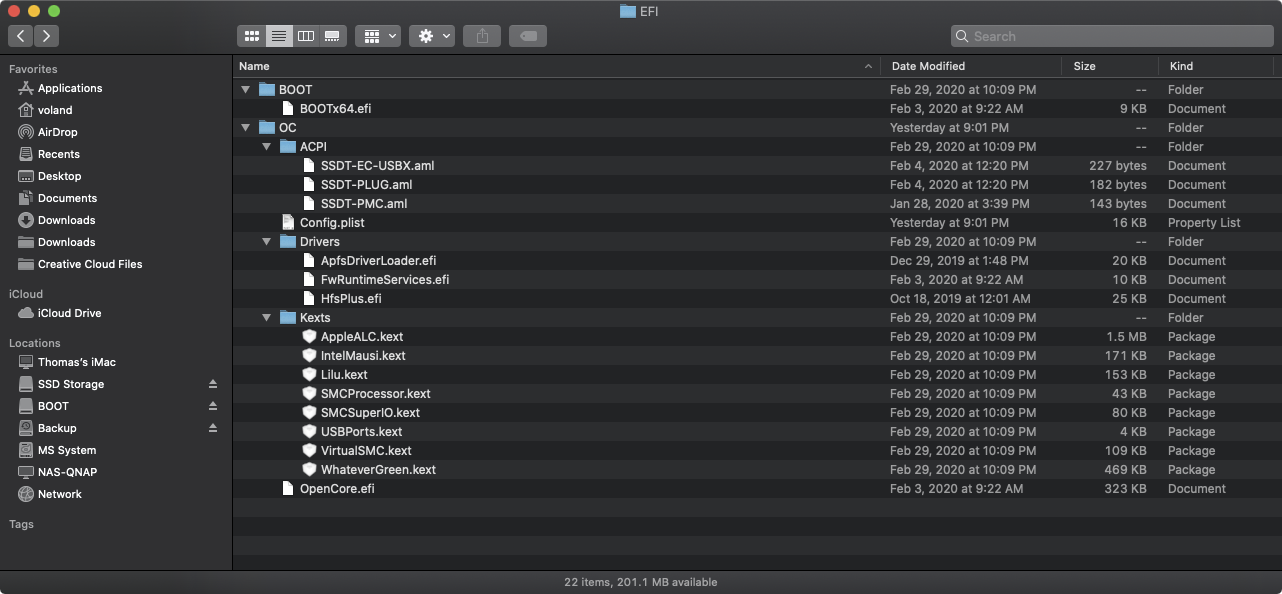Open Network in the sidebar
Viewport: 1282px width, 594px height.
coord(60,494)
